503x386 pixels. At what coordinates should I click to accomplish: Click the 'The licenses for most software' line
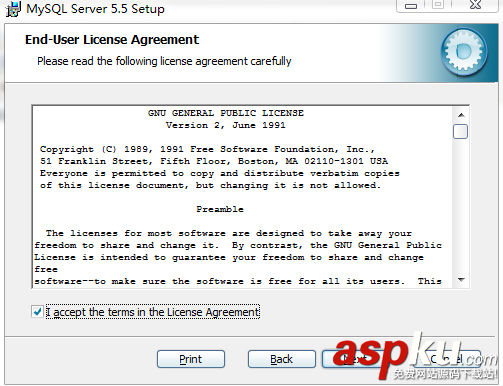click(229, 233)
